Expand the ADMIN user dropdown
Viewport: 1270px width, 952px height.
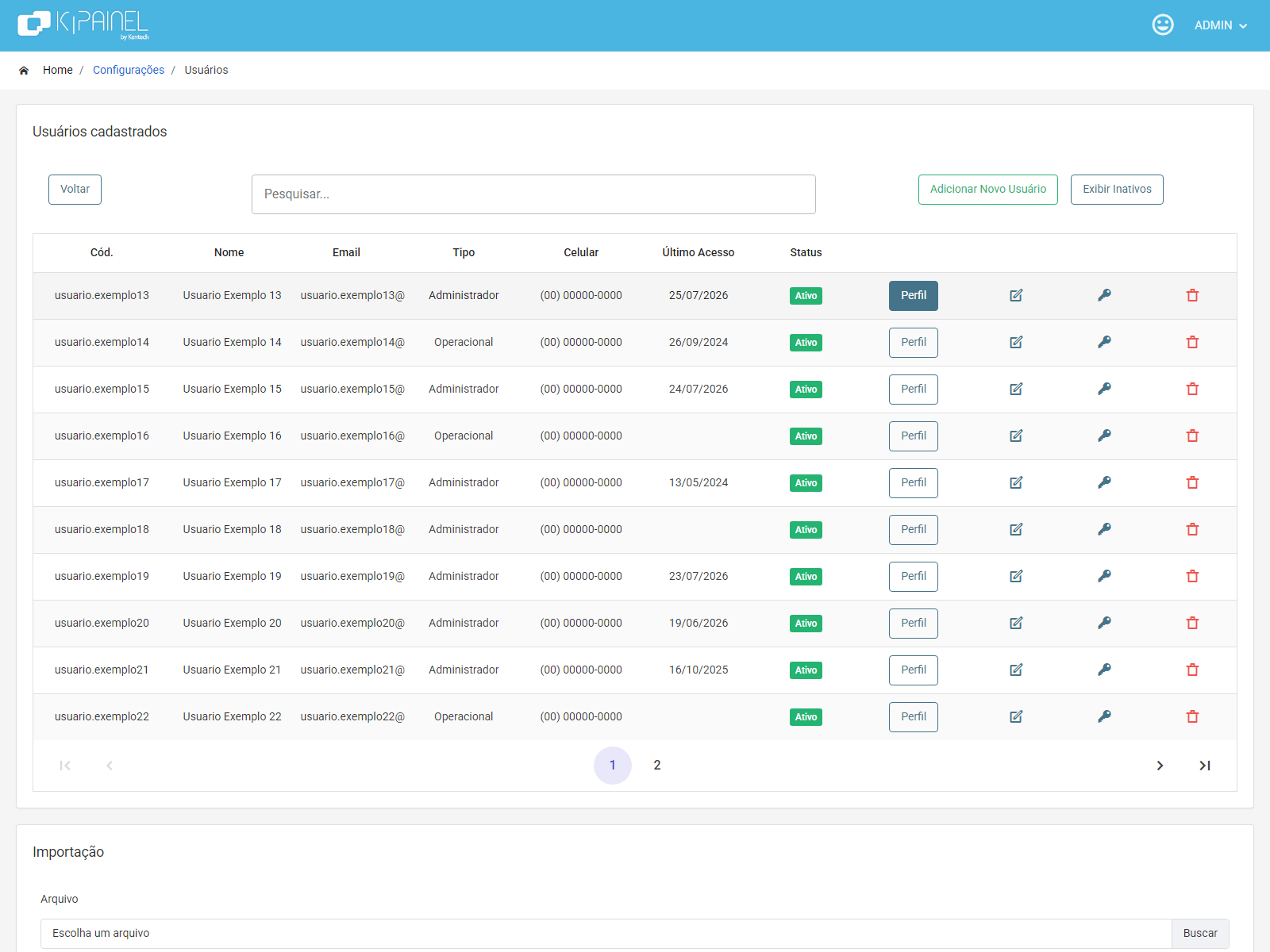click(1221, 25)
